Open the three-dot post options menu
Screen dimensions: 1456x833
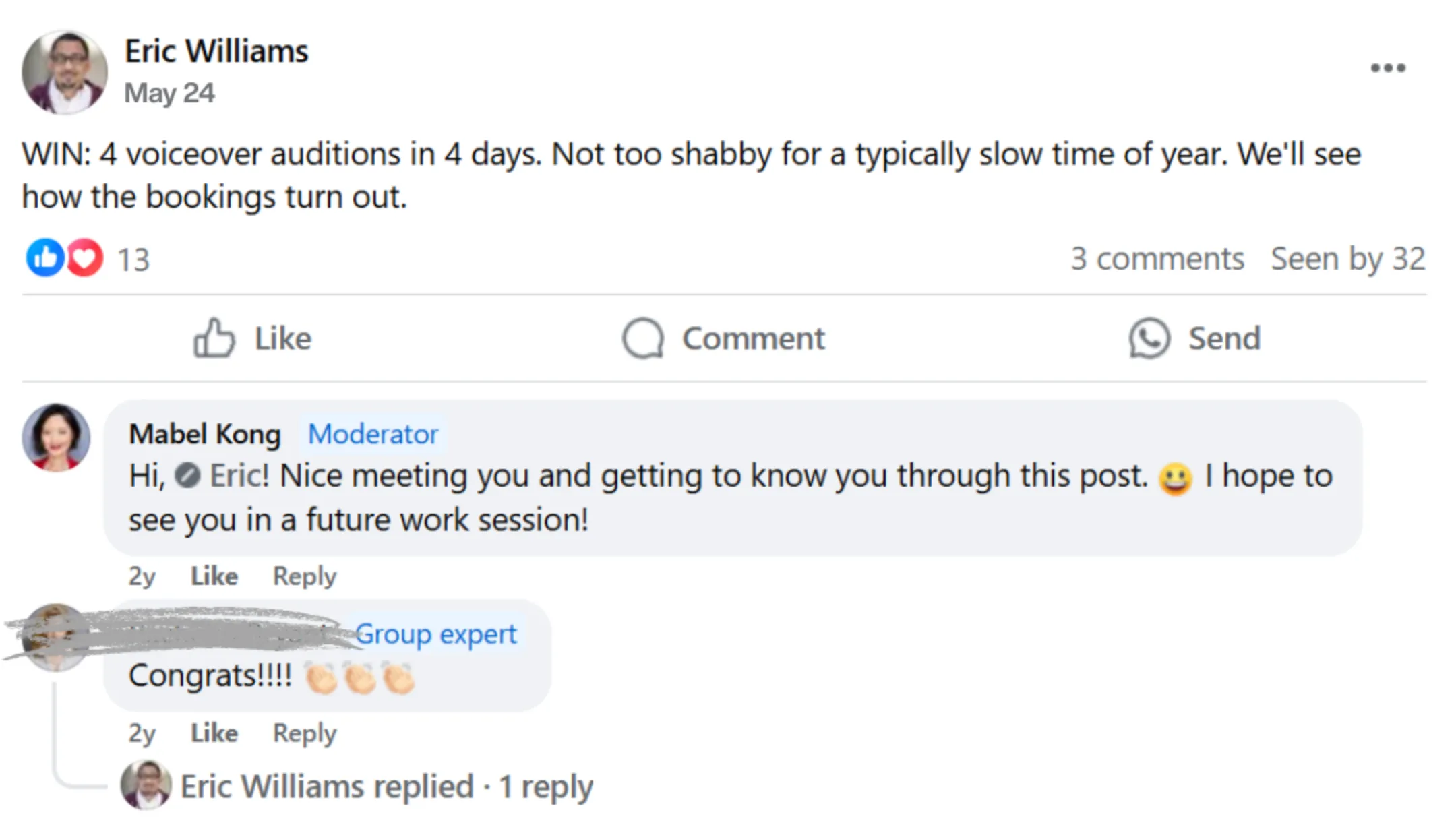pyautogui.click(x=1388, y=68)
